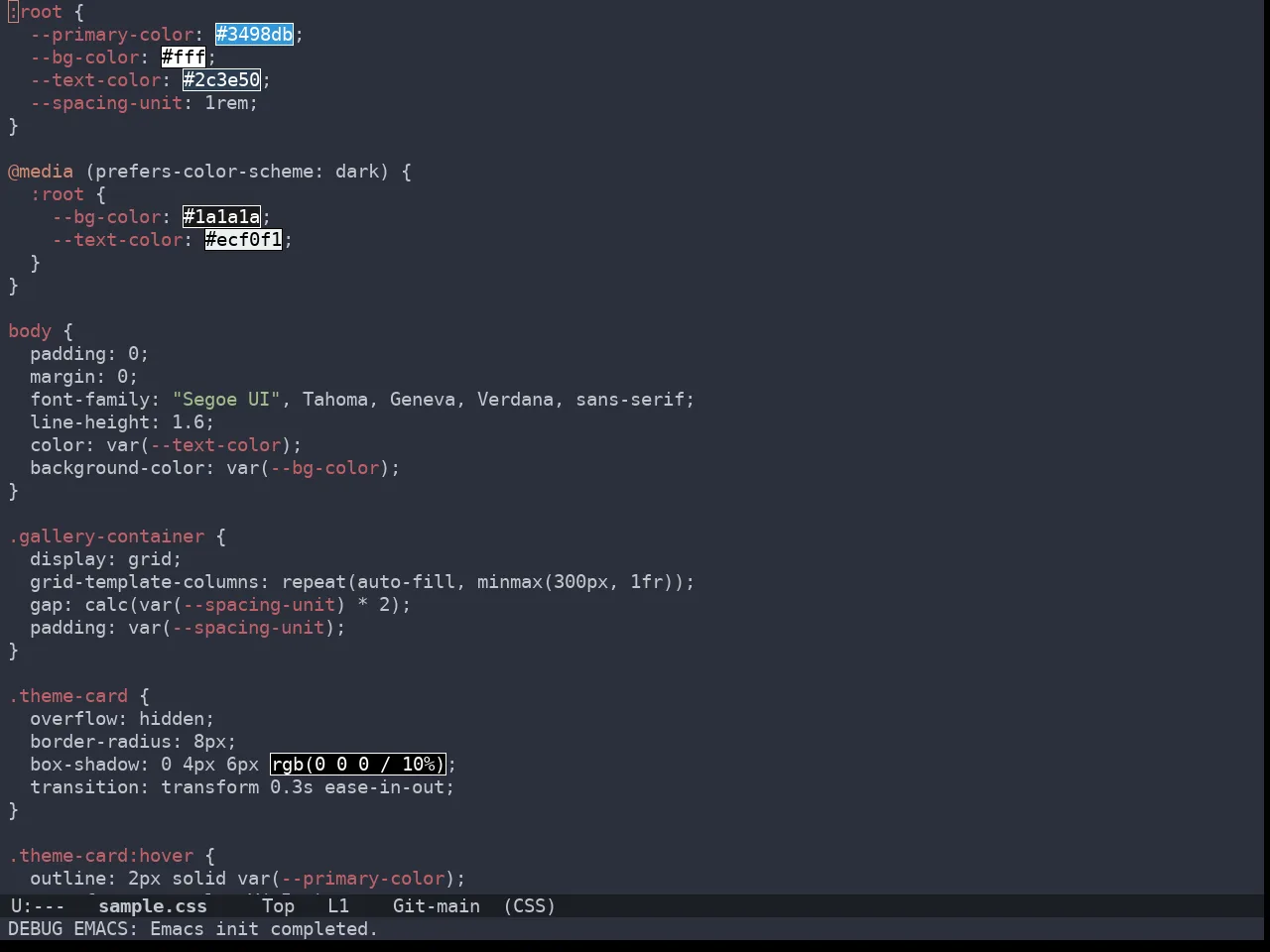Click Verdana in the font-family list
Viewport: 1270px width, 952px height.
pyautogui.click(x=516, y=400)
